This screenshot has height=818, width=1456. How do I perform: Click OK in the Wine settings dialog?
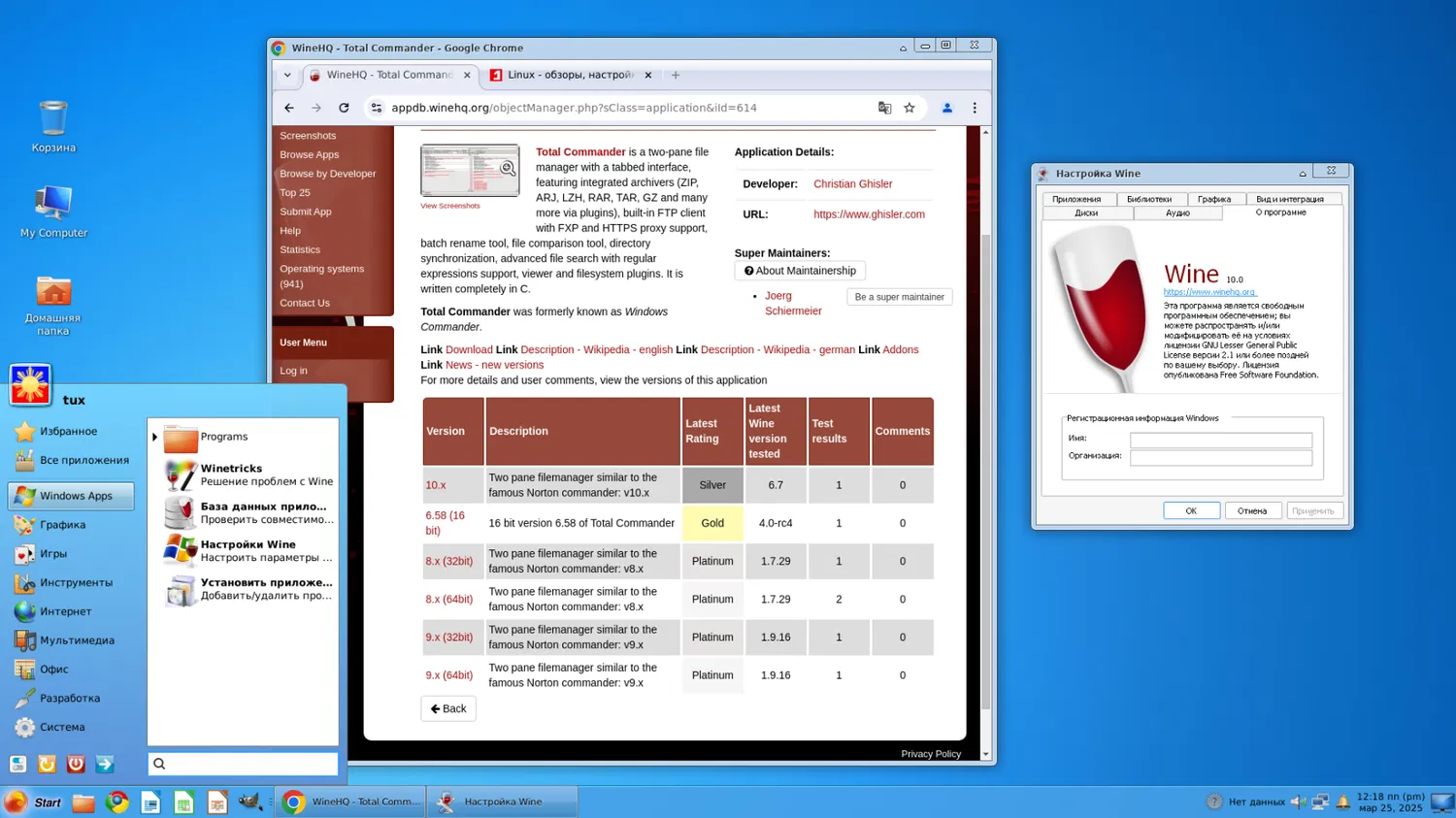click(1191, 510)
